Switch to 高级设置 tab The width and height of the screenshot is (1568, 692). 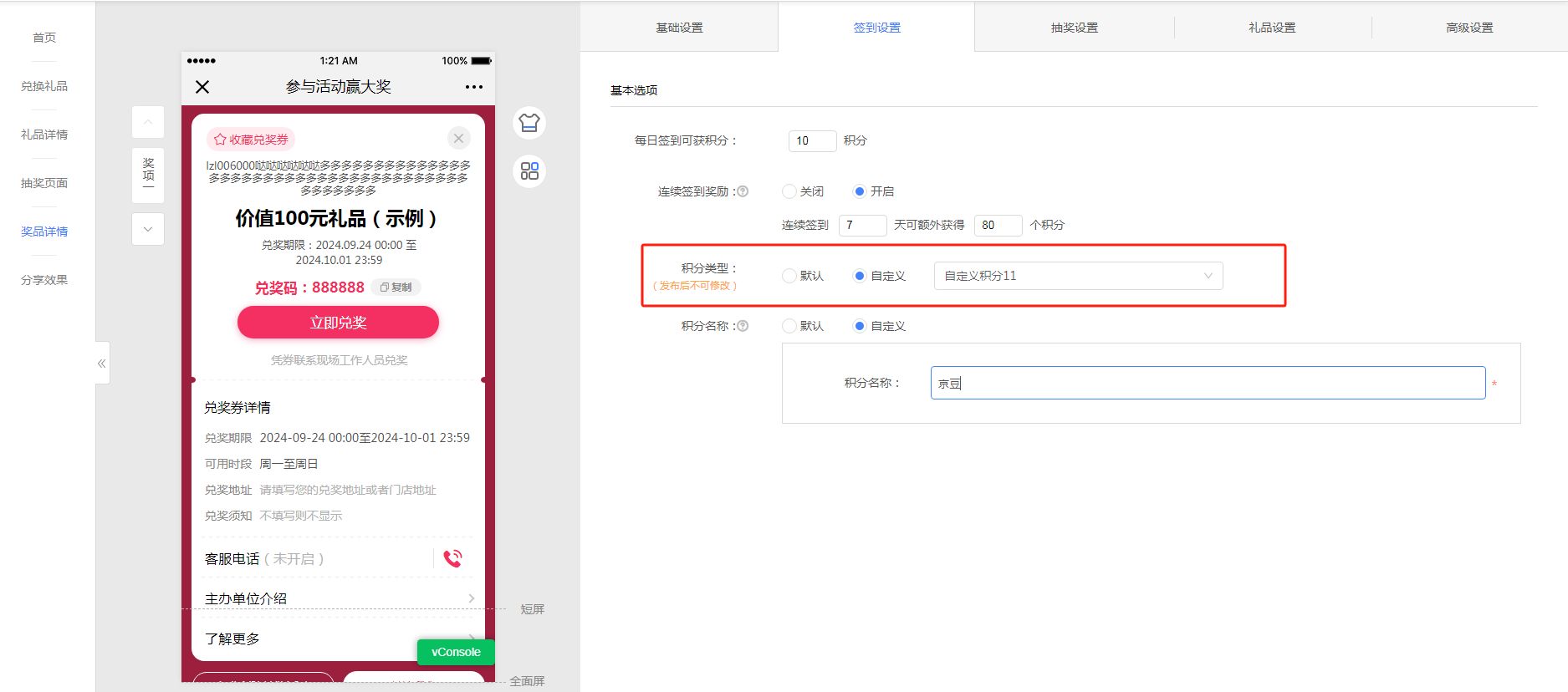pos(1469,28)
